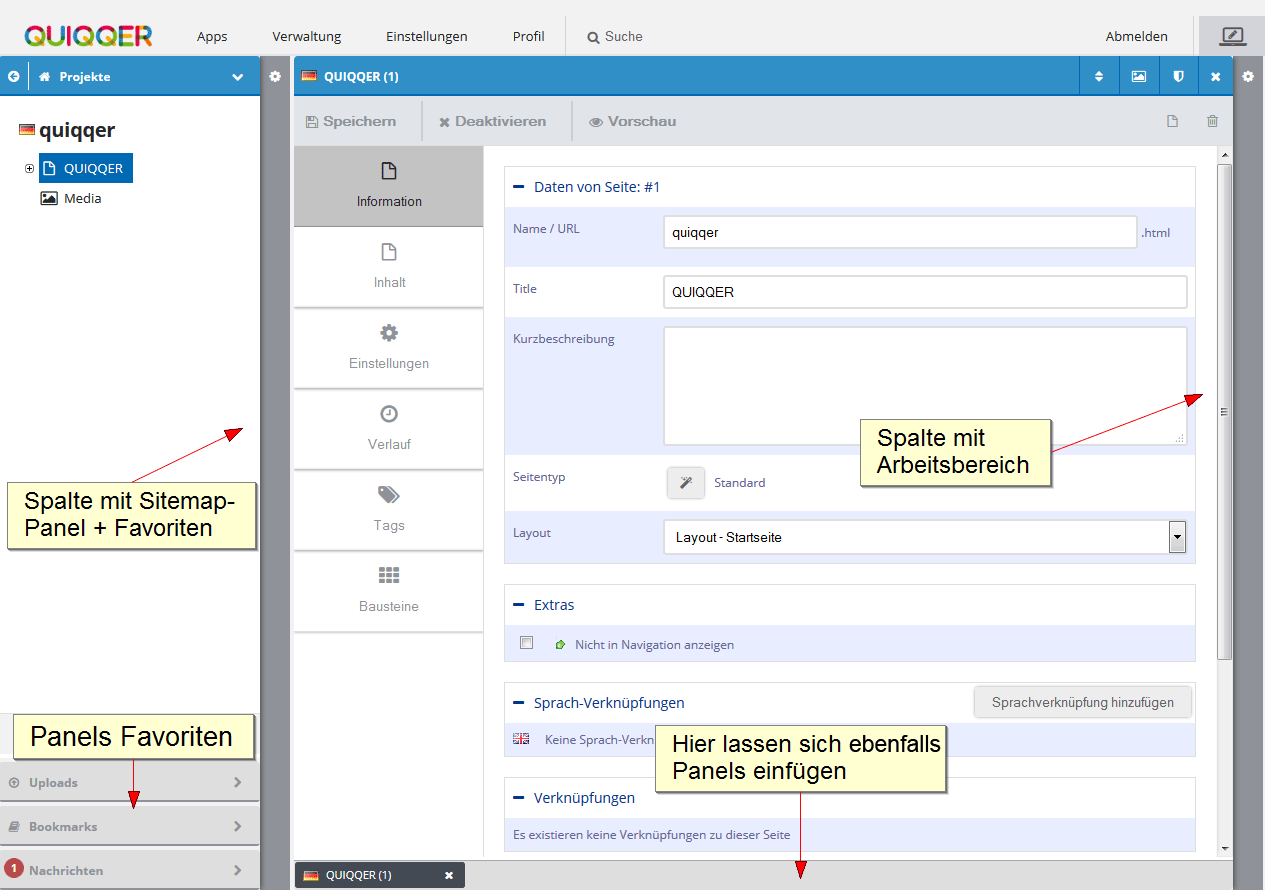Viewport: 1265px width, 890px height.
Task: Switch to the Einstellungen side tab
Action: pos(389,347)
